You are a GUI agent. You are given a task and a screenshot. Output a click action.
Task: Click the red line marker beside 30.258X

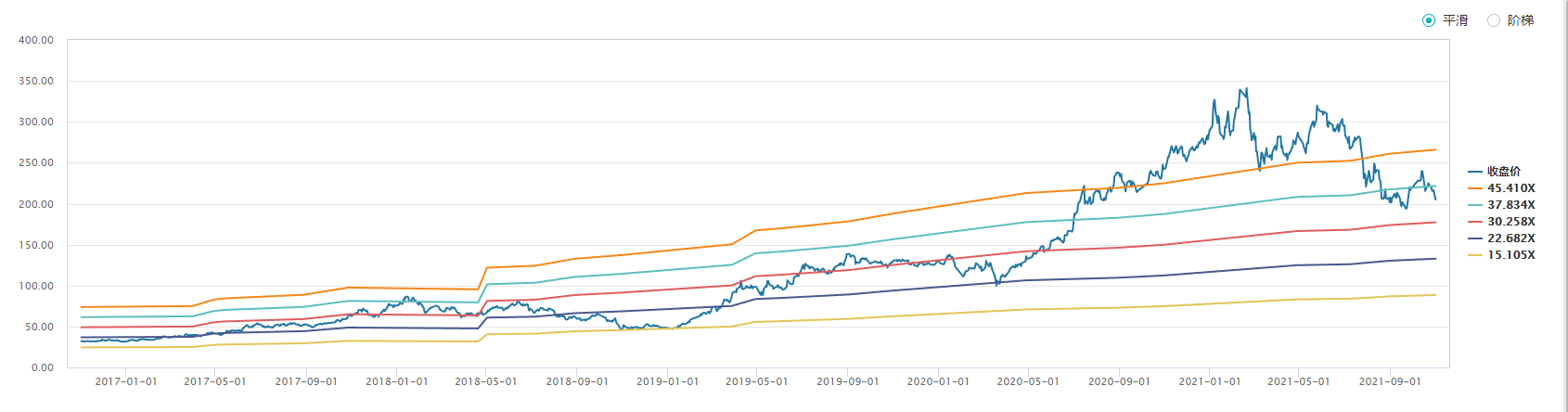click(1475, 222)
